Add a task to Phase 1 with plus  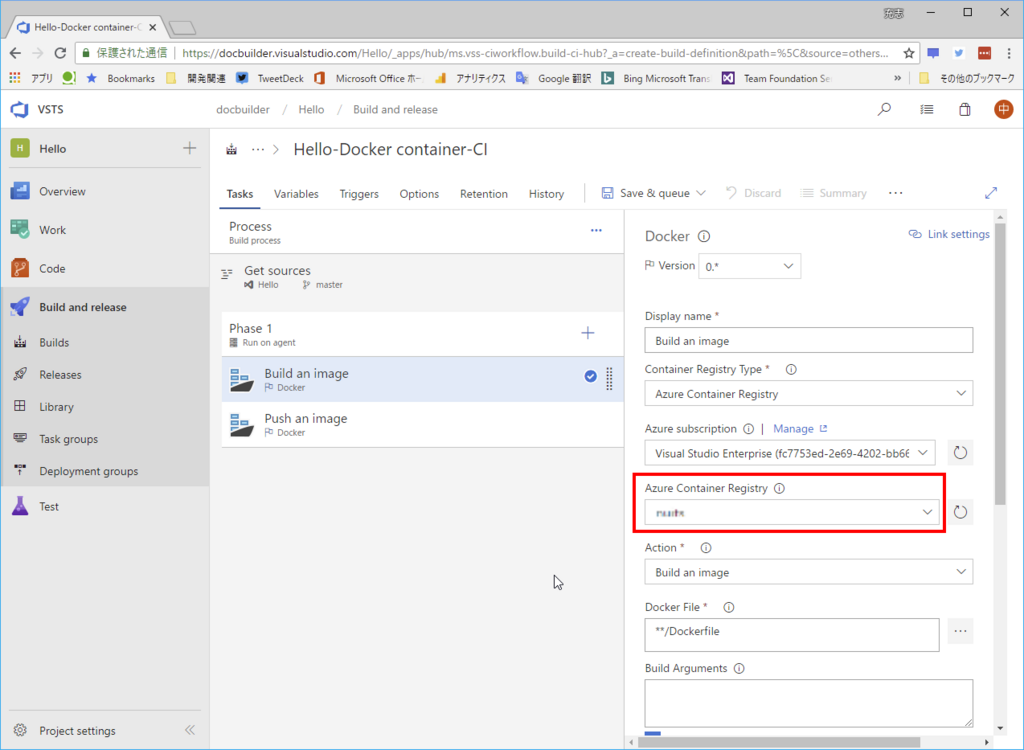[588, 333]
